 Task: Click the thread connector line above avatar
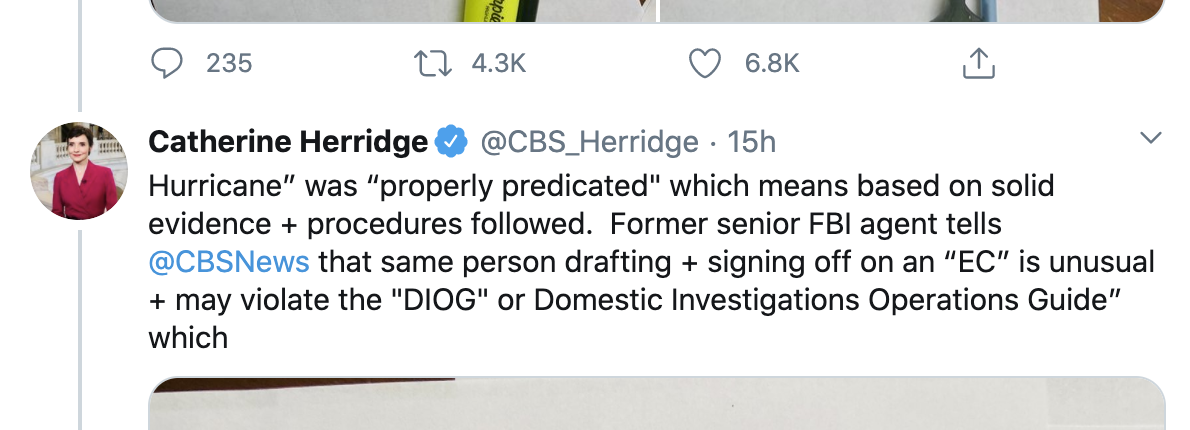[x=80, y=55]
